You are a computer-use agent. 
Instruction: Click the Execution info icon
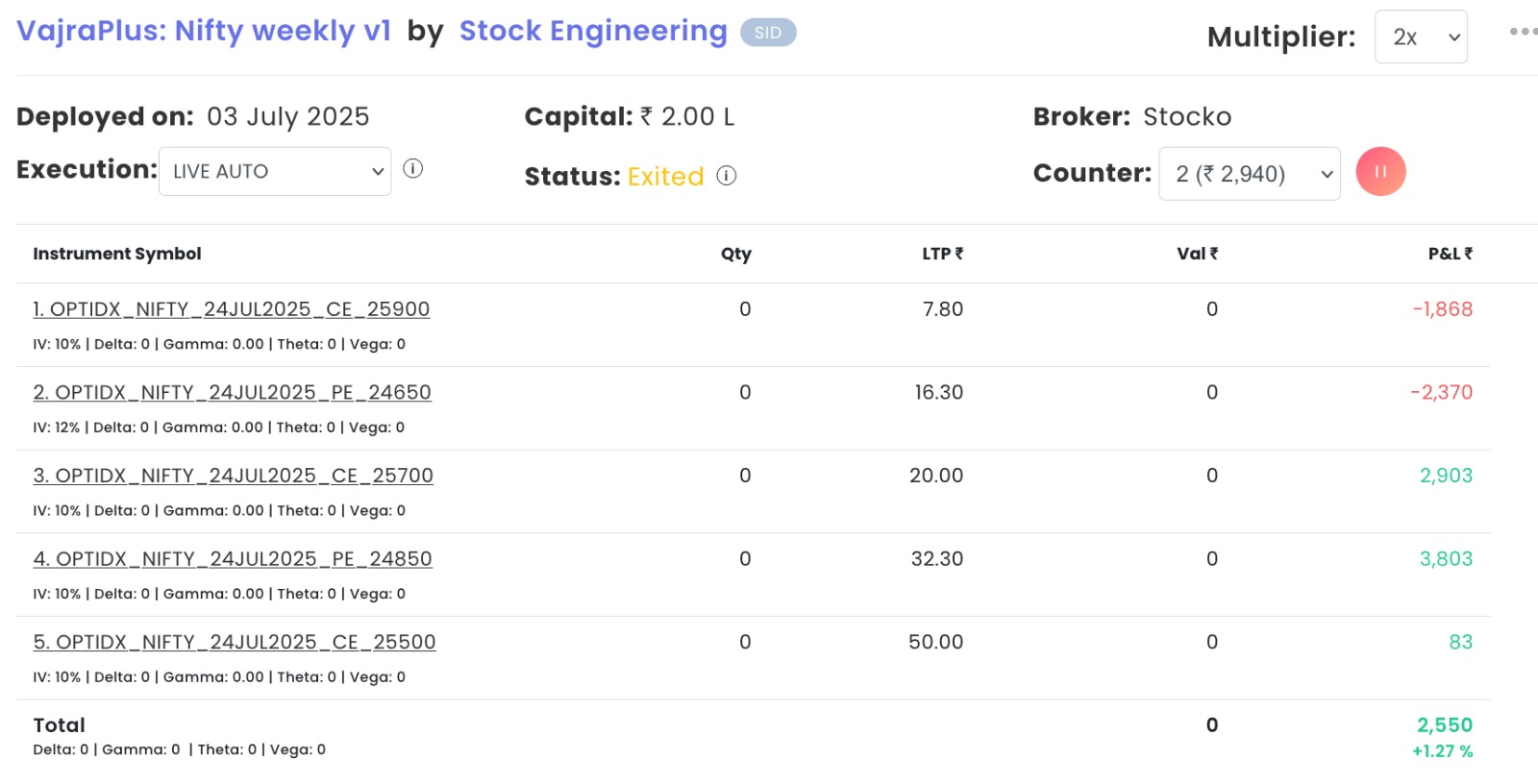[x=413, y=169]
